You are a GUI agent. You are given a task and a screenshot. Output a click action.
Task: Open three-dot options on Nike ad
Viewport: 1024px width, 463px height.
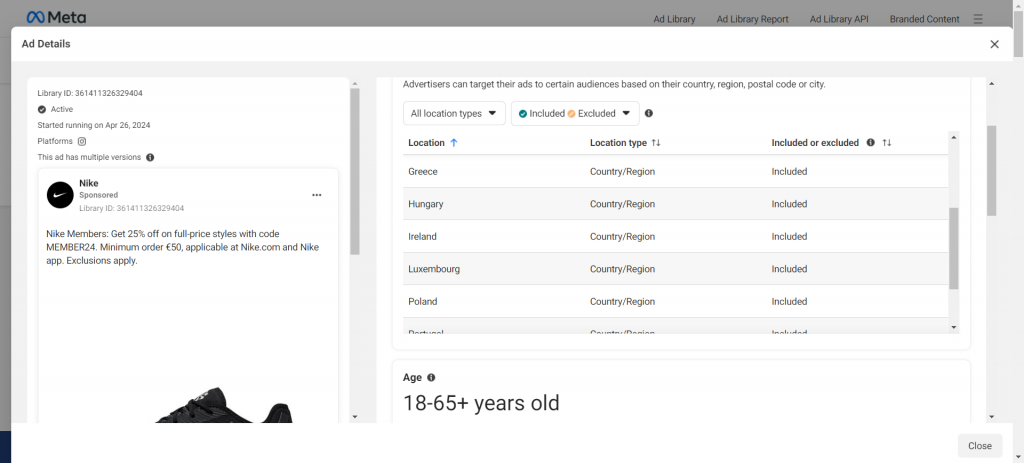coord(317,195)
